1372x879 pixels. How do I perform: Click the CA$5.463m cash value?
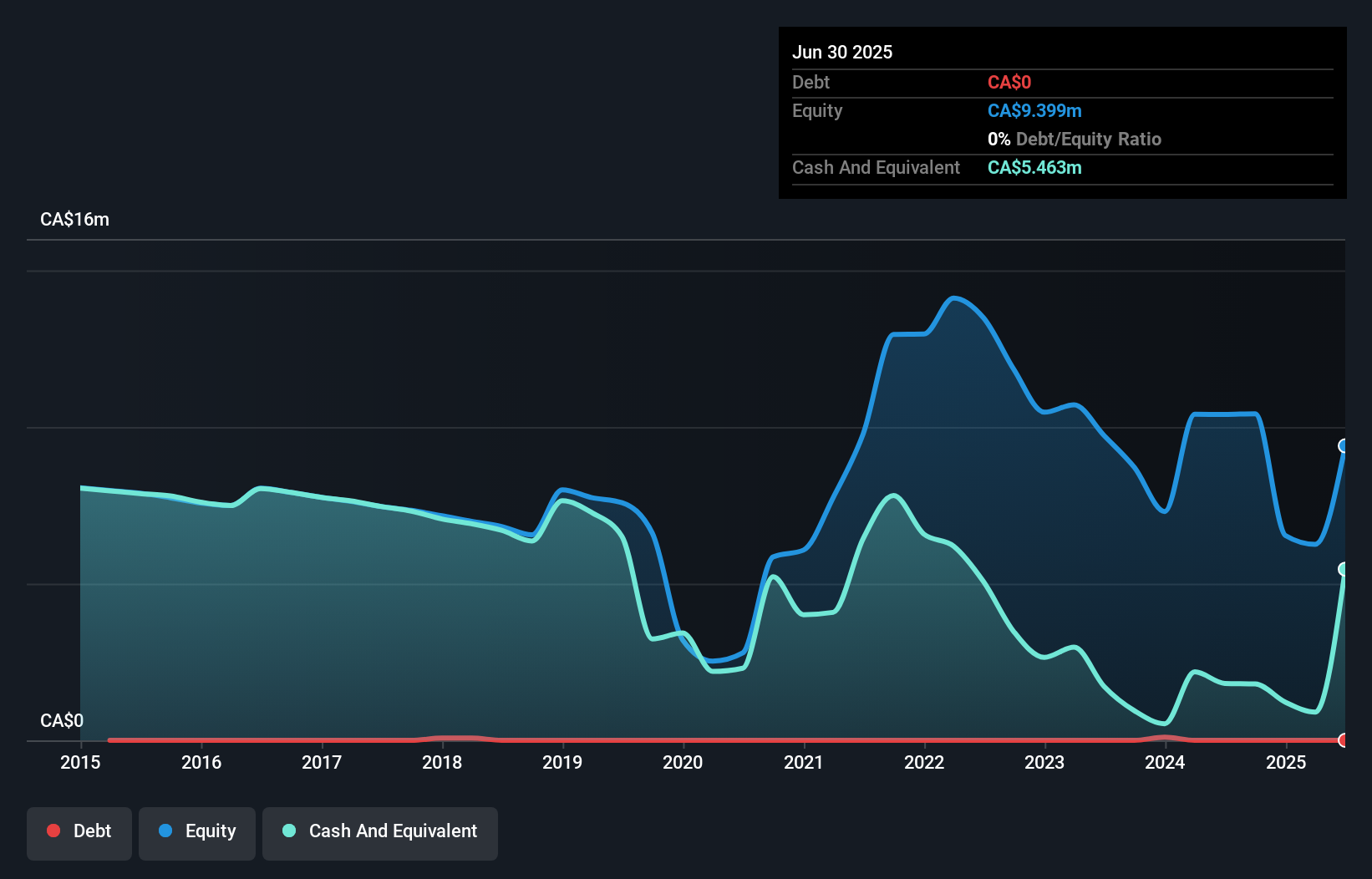[x=1034, y=167]
